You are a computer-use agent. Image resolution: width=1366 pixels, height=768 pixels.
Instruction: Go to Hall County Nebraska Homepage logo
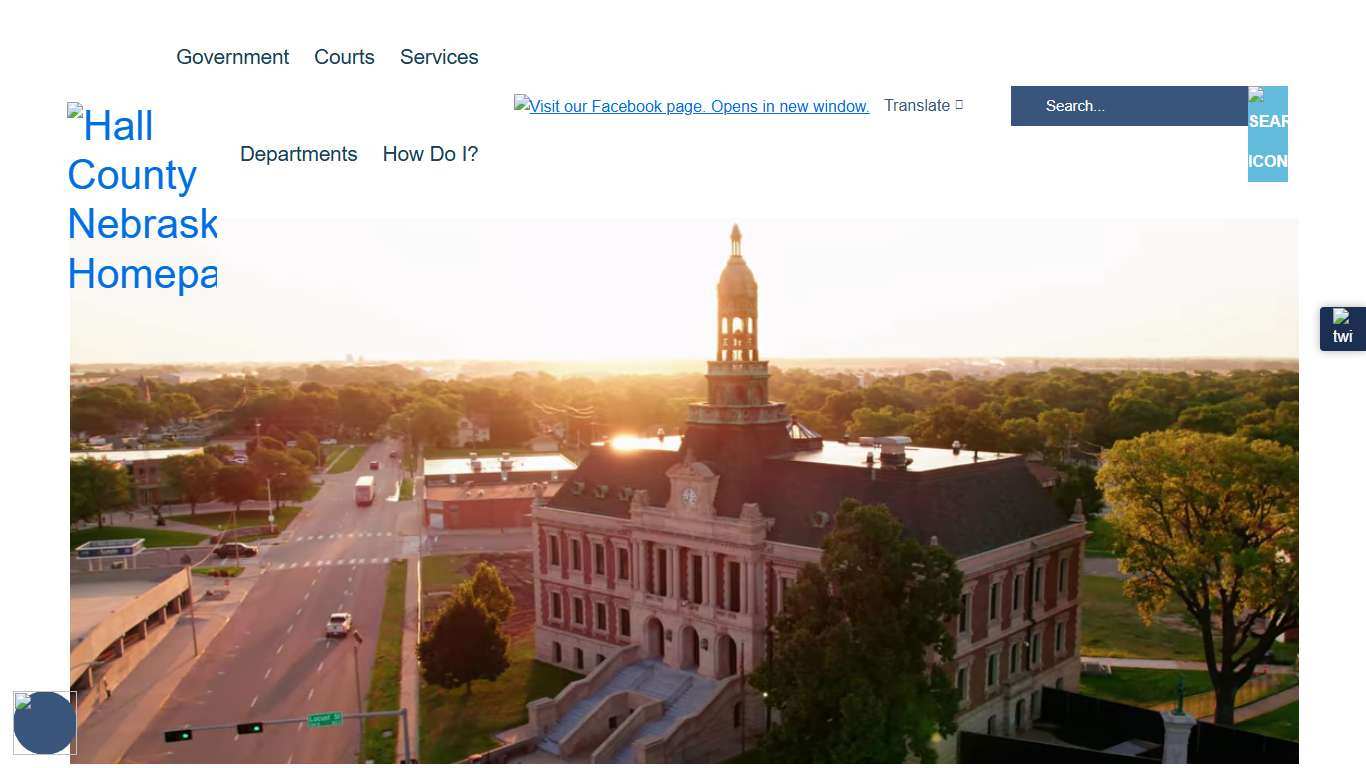pos(142,200)
